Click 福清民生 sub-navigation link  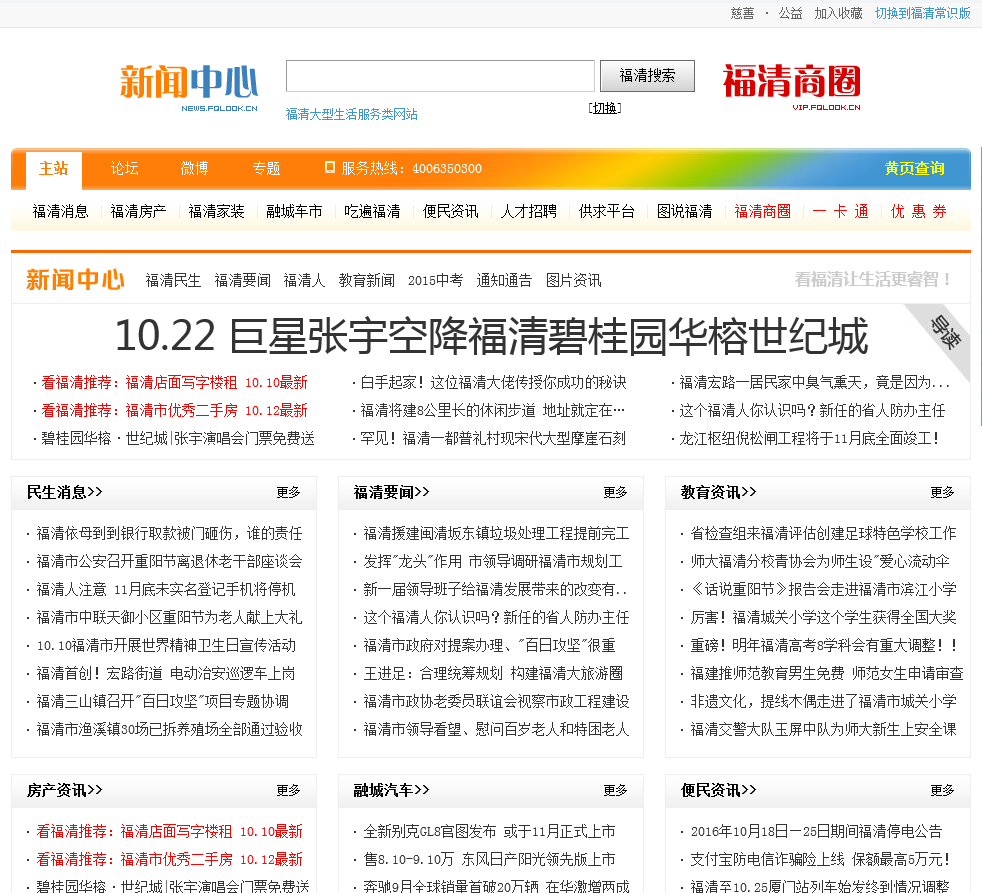173,281
